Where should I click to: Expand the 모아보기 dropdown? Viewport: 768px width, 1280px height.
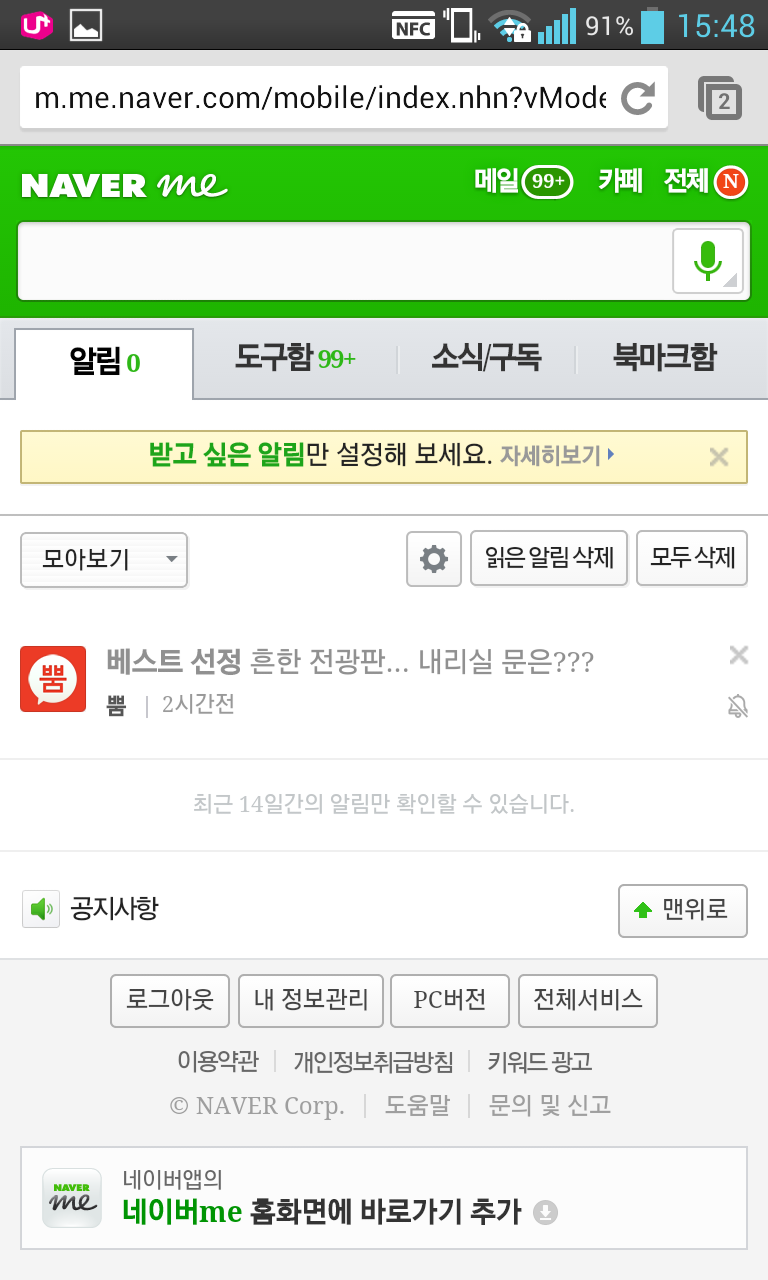pos(104,559)
